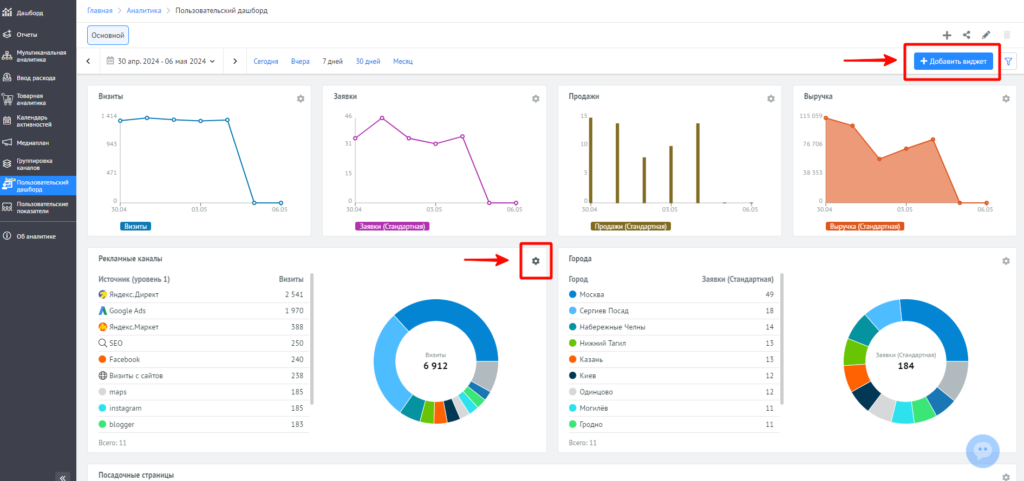Click the 30 дней period link
Image resolution: width=1024 pixels, height=481 pixels.
click(x=368, y=61)
